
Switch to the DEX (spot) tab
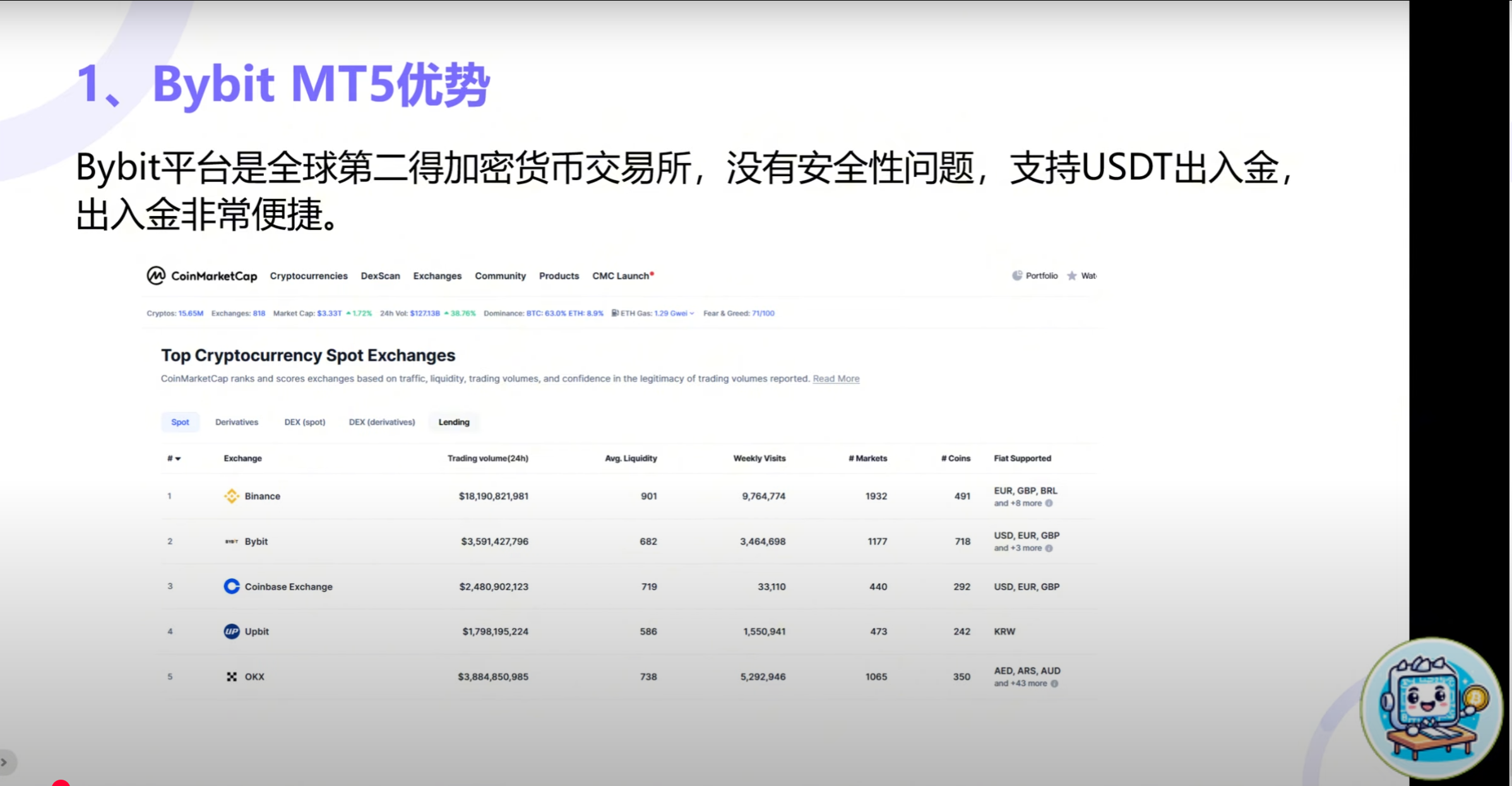pyautogui.click(x=305, y=422)
